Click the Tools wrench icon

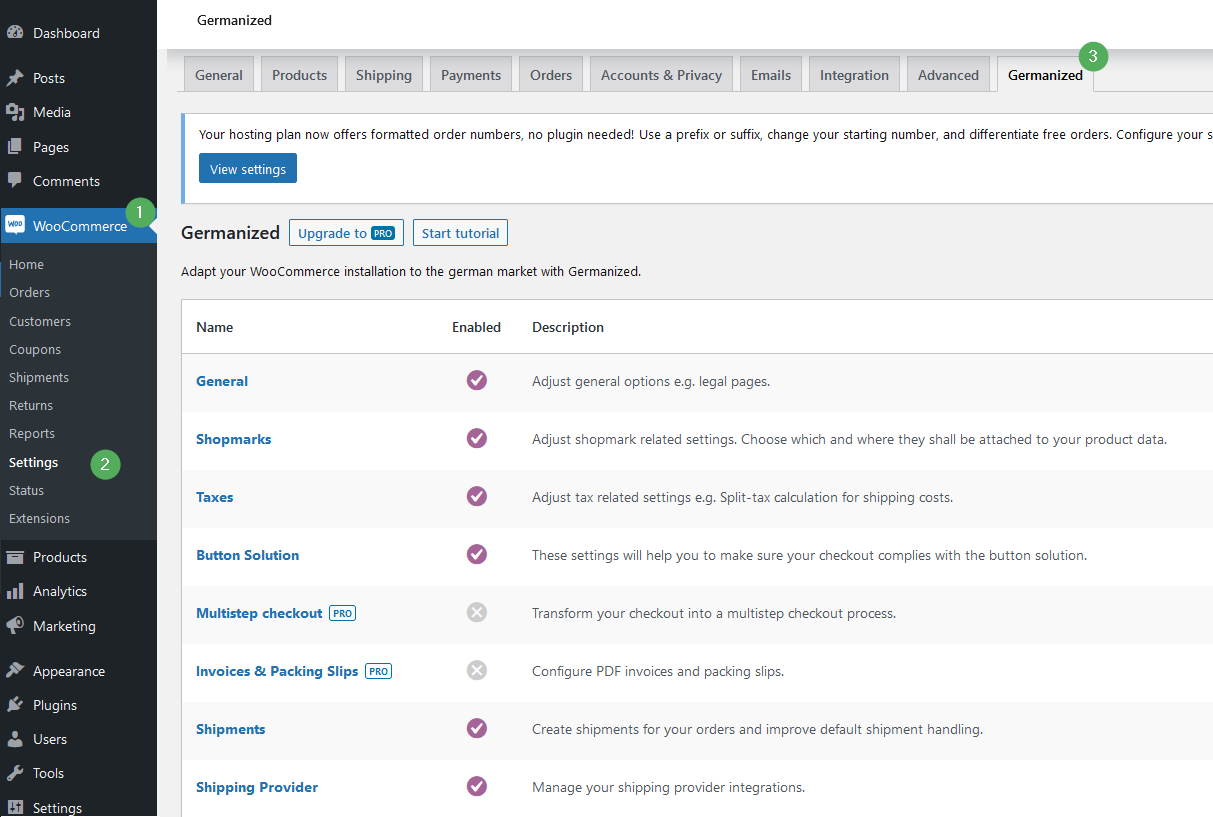tap(15, 773)
